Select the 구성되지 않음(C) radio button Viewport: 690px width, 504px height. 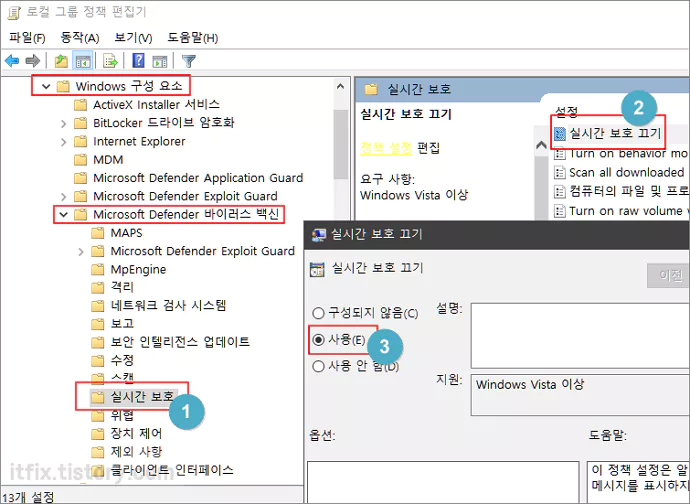[x=318, y=313]
